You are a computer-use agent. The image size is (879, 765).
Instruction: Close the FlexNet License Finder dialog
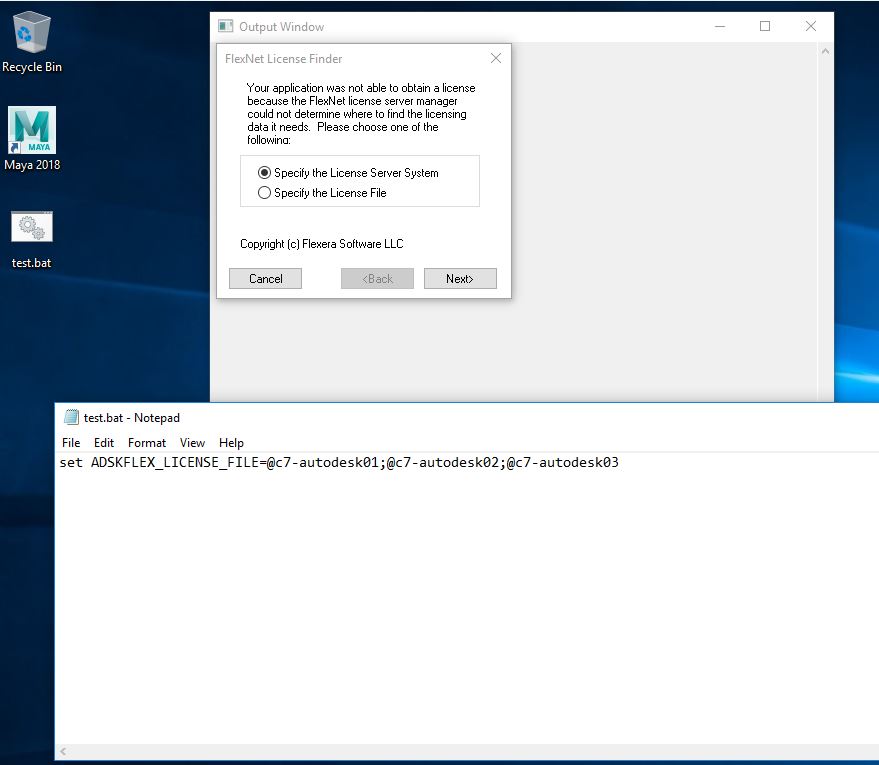coord(496,58)
